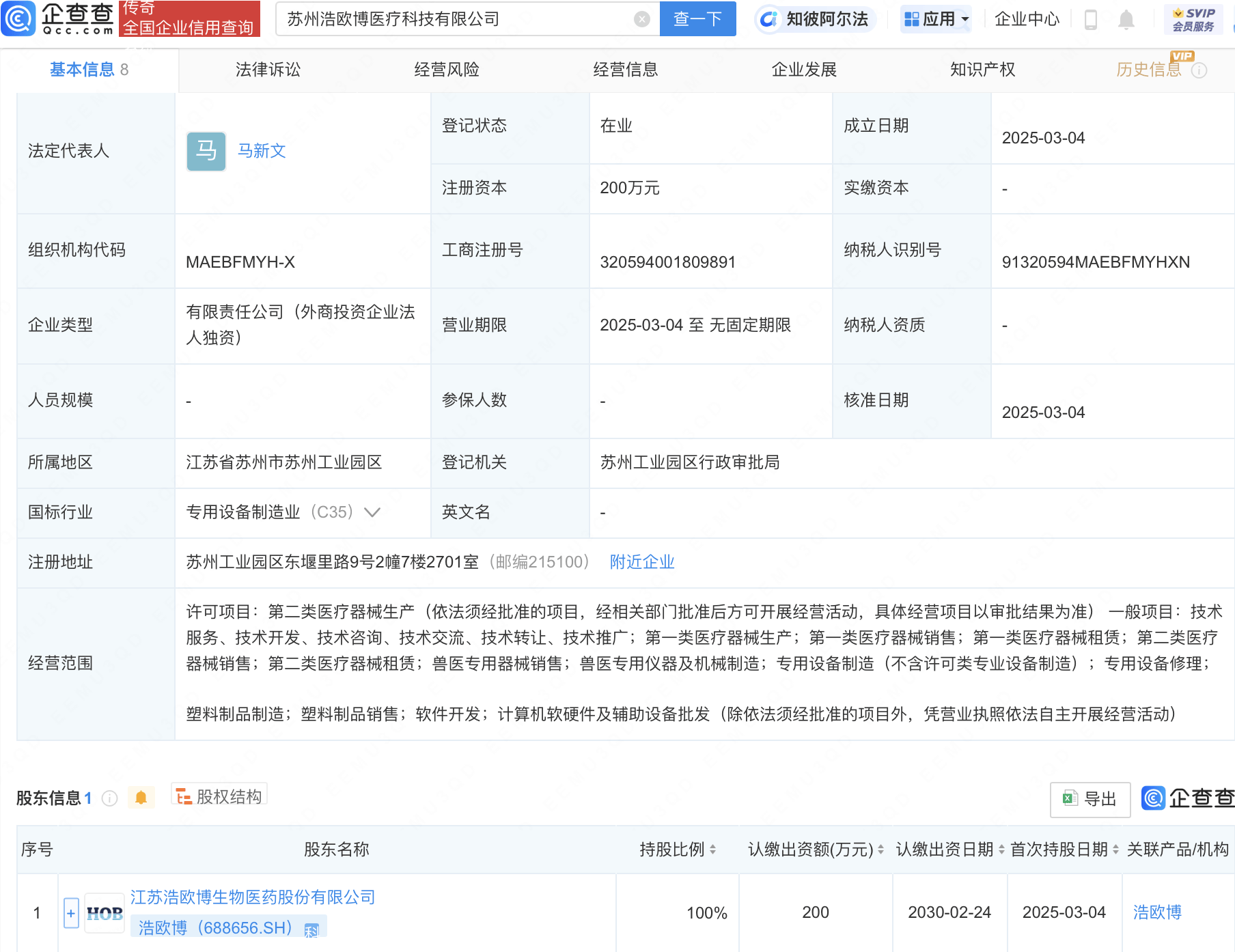Expand shareholder row with plus button
This screenshot has width=1235, height=952.
[x=71, y=913]
